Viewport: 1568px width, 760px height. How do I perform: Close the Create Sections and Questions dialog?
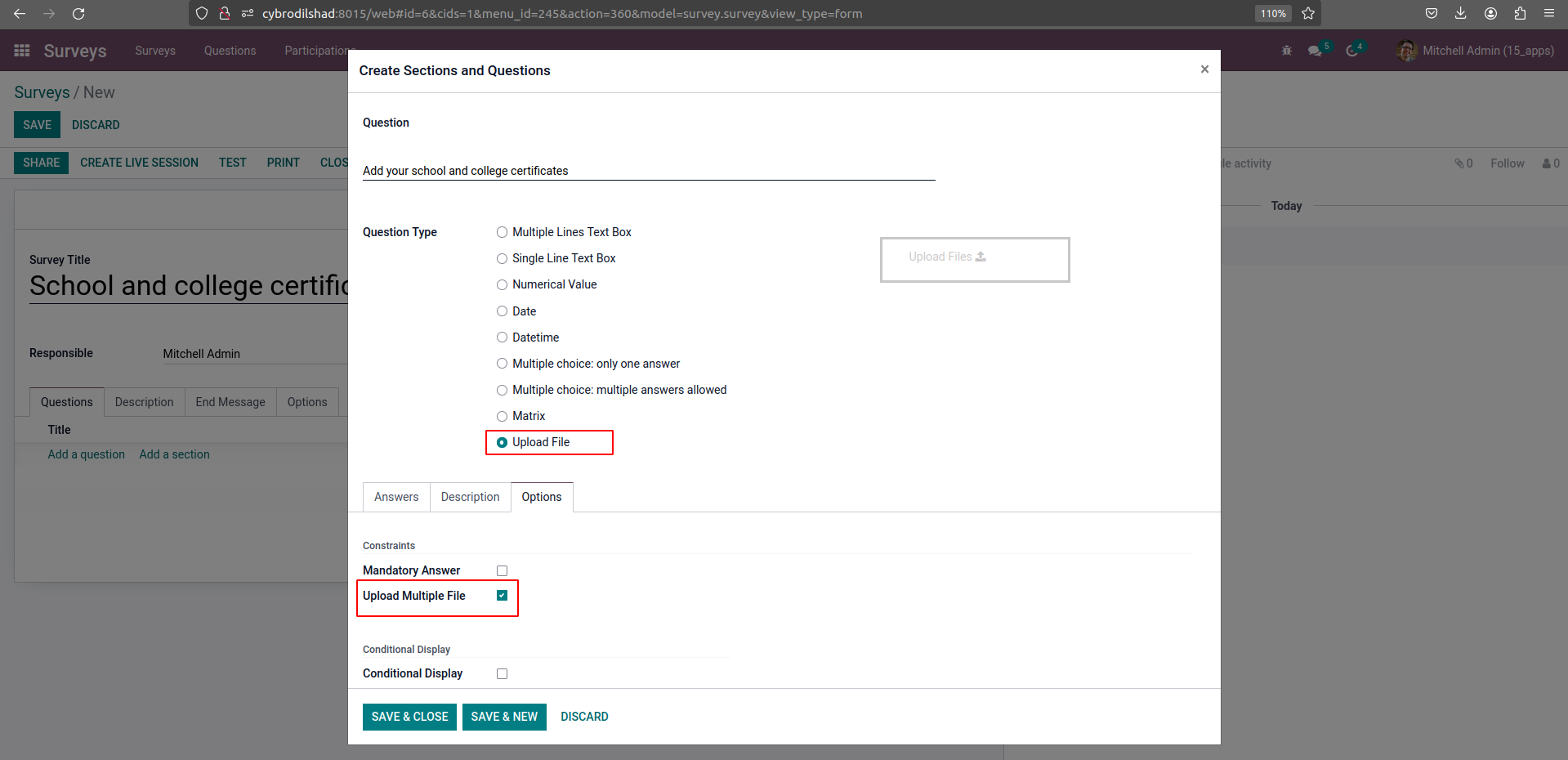pyautogui.click(x=1204, y=69)
